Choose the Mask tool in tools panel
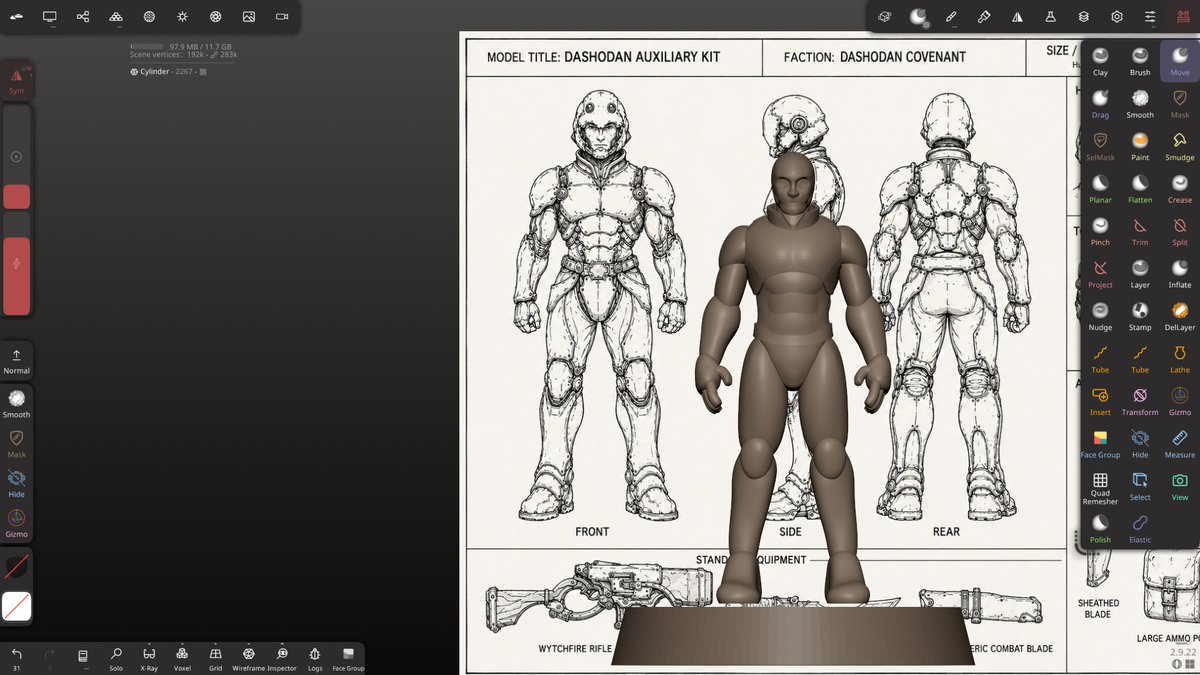1200x675 pixels. pos(1180,104)
